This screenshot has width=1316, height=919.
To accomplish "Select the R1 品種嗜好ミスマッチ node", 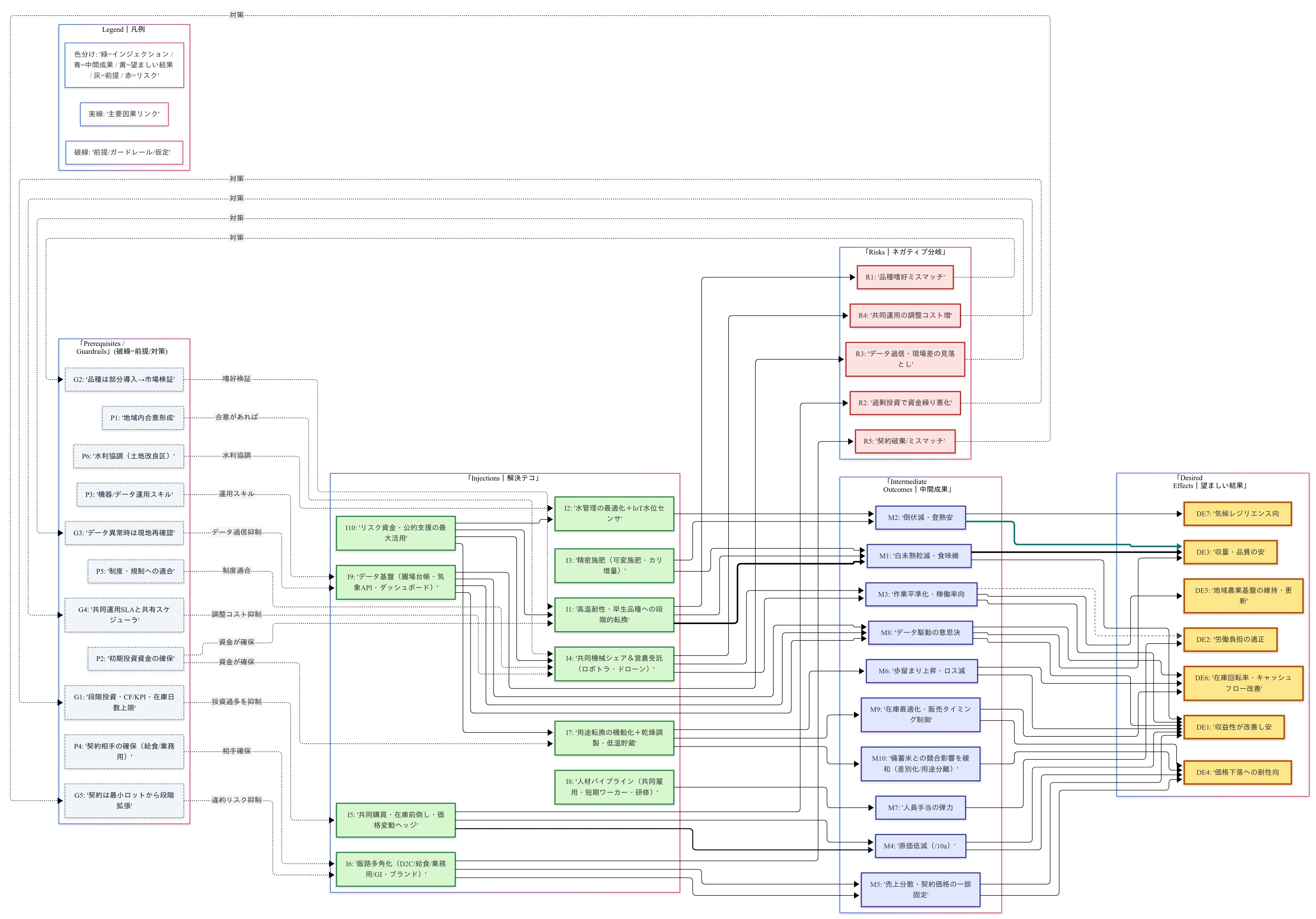I will click(905, 277).
